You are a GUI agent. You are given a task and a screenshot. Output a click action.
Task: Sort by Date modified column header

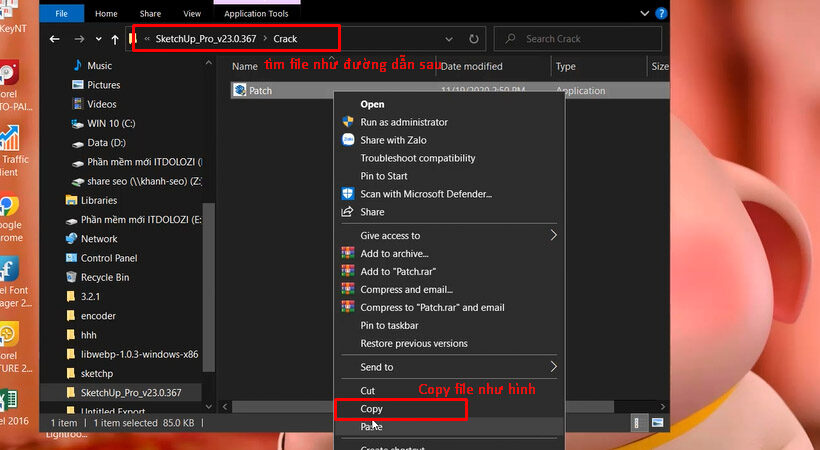[x=471, y=66]
